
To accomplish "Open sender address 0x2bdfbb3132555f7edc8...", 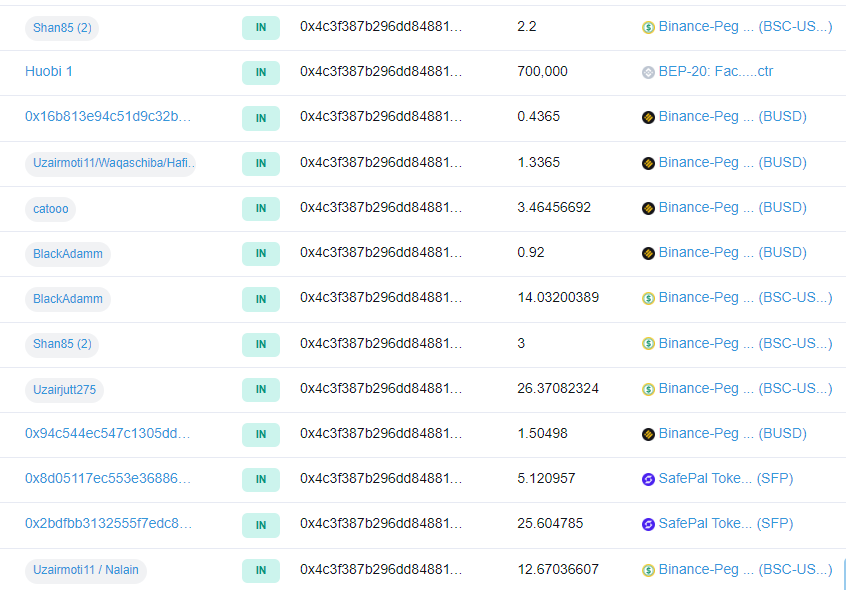I will pos(108,524).
